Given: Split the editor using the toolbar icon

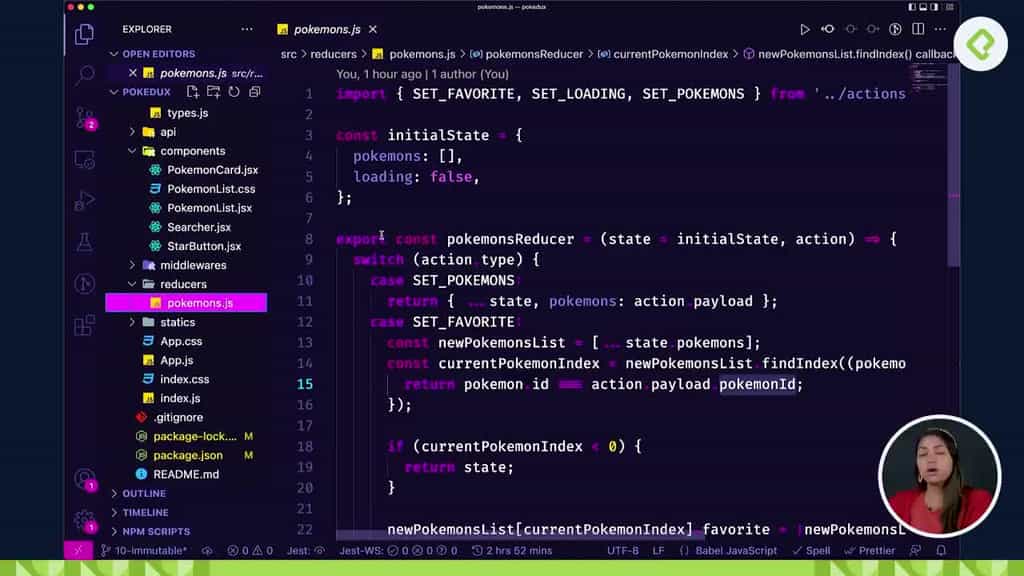Looking at the screenshot, I should point(916,29).
